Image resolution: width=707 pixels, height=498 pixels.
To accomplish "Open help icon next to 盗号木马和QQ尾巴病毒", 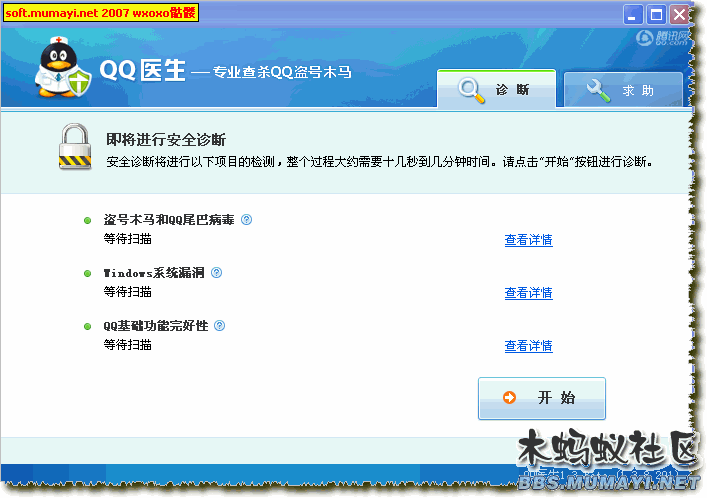I will coord(246,220).
